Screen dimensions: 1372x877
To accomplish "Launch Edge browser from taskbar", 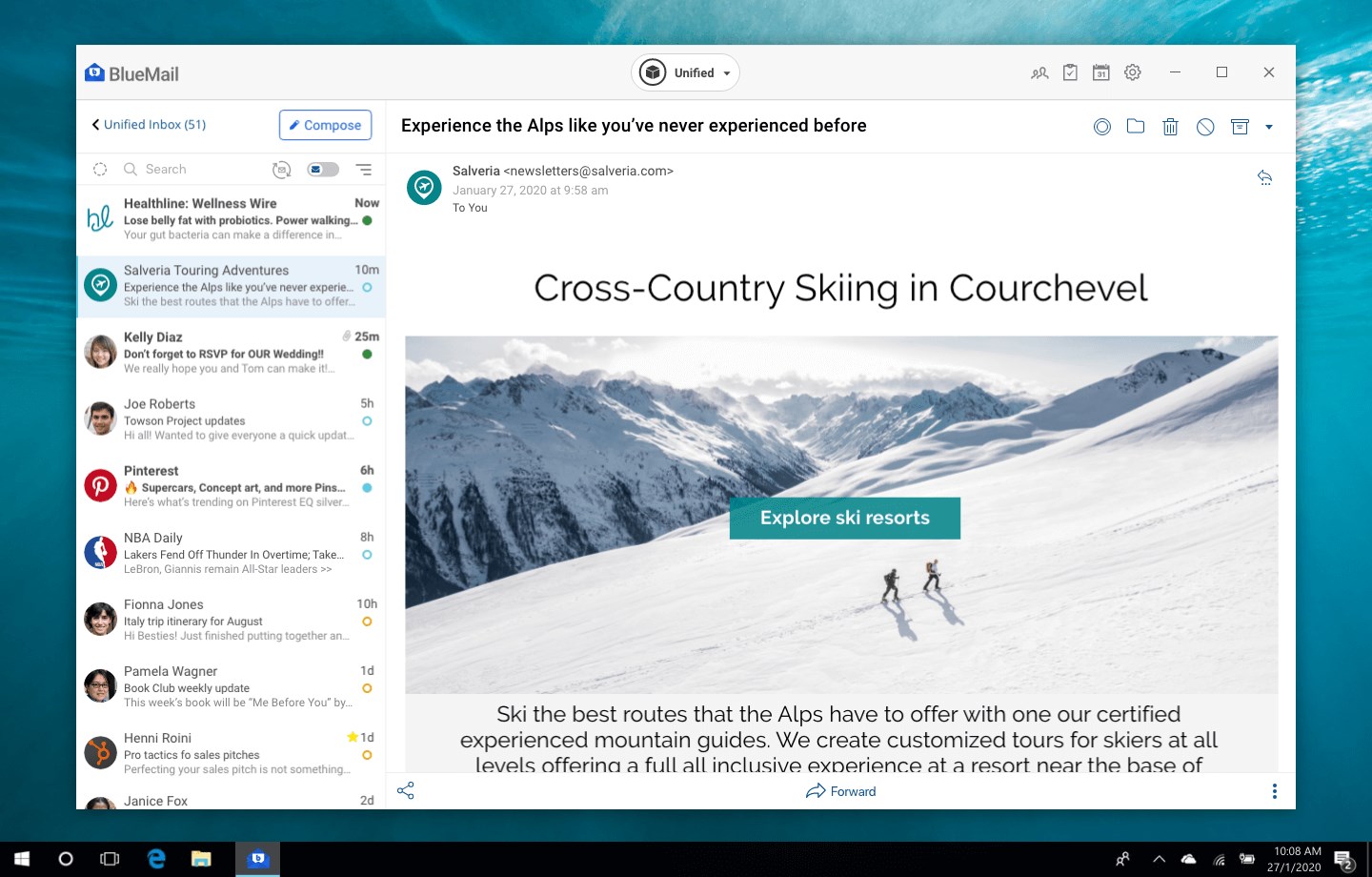I will pos(156,859).
